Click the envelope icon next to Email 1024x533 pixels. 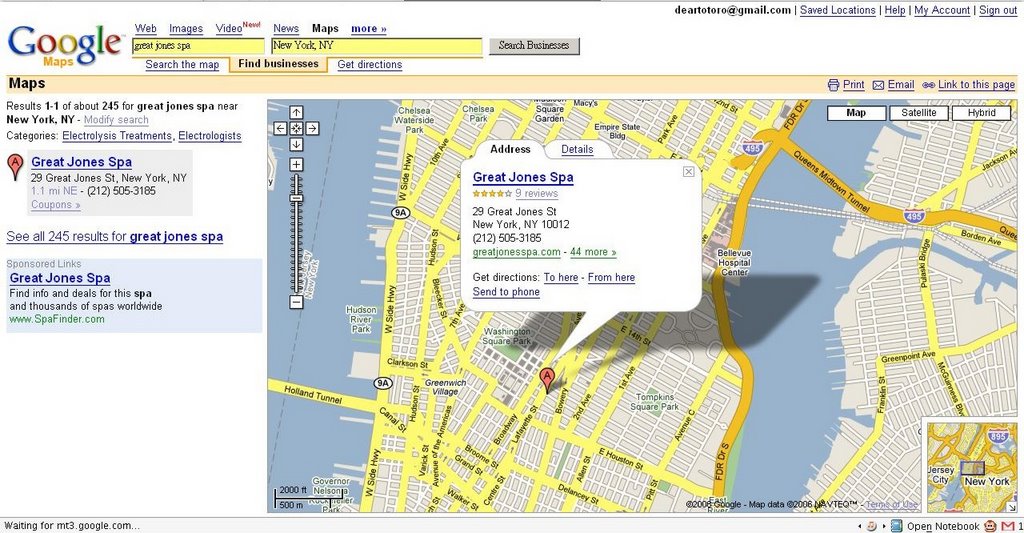878,85
